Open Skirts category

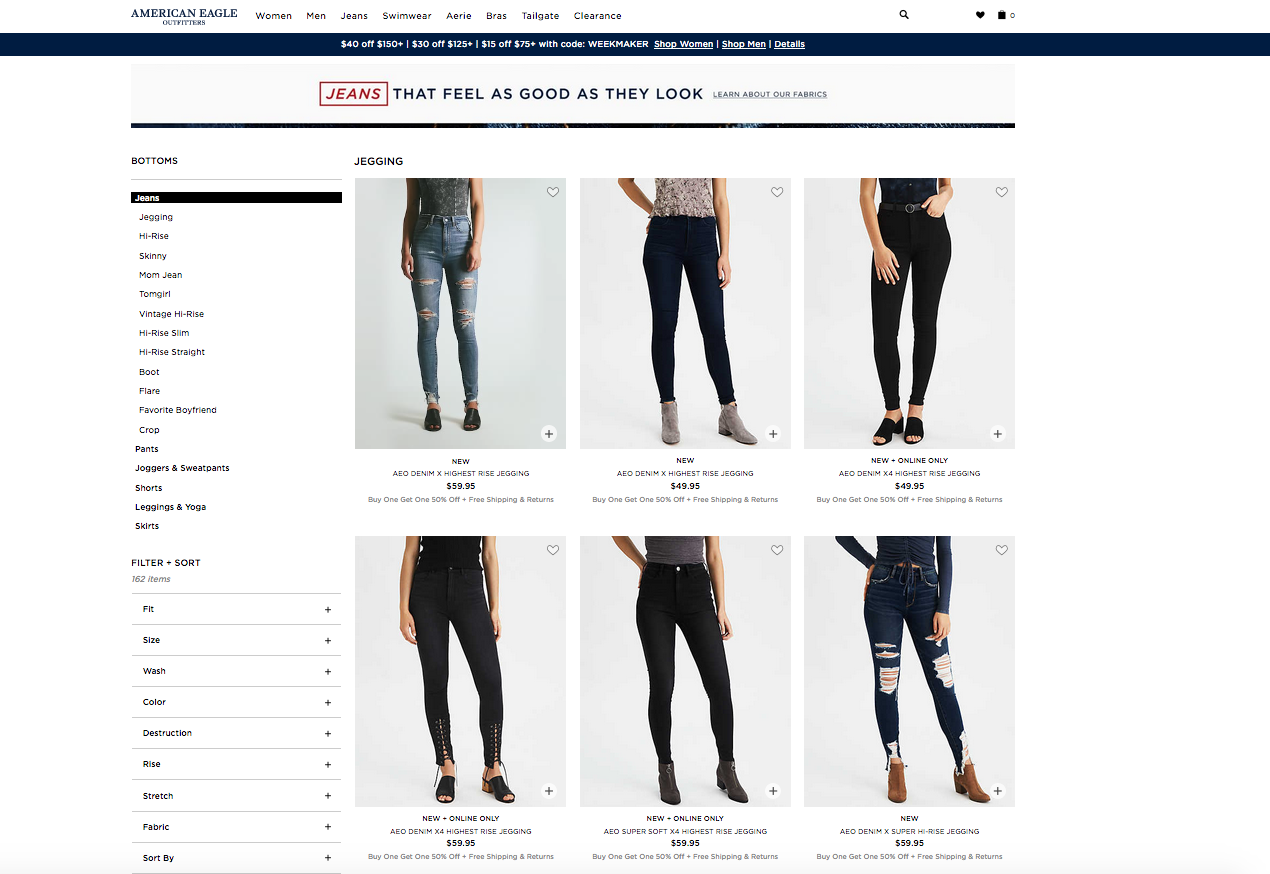tap(147, 526)
